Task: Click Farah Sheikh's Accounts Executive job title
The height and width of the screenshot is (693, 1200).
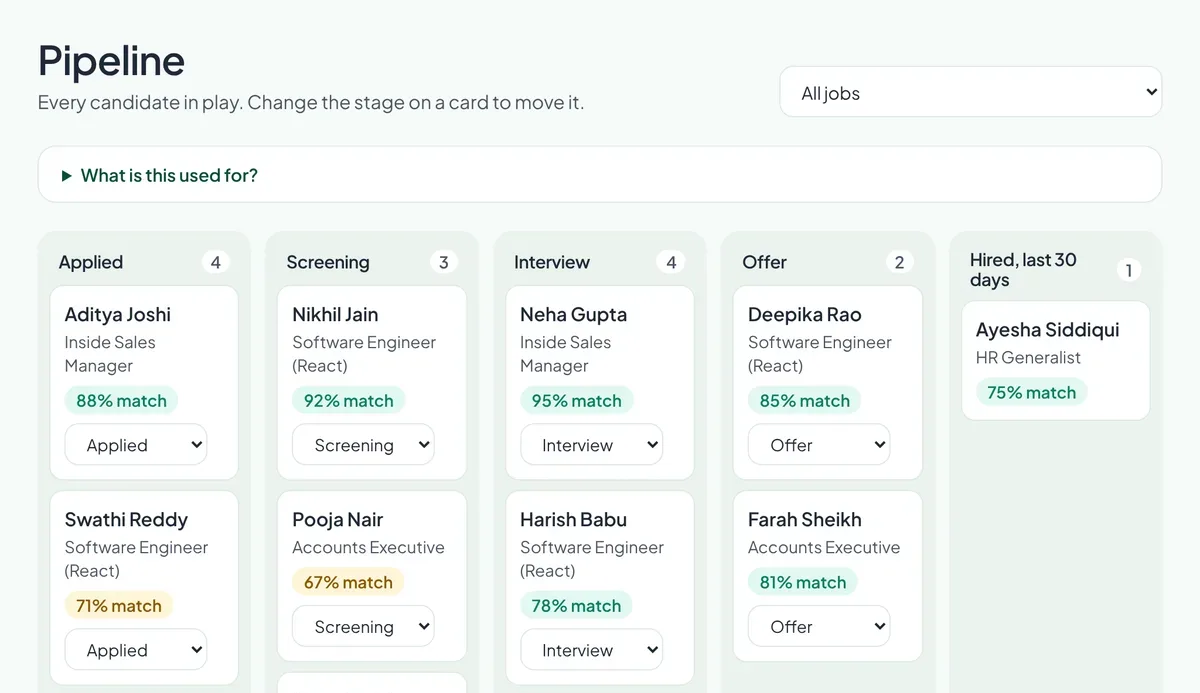Action: [824, 547]
